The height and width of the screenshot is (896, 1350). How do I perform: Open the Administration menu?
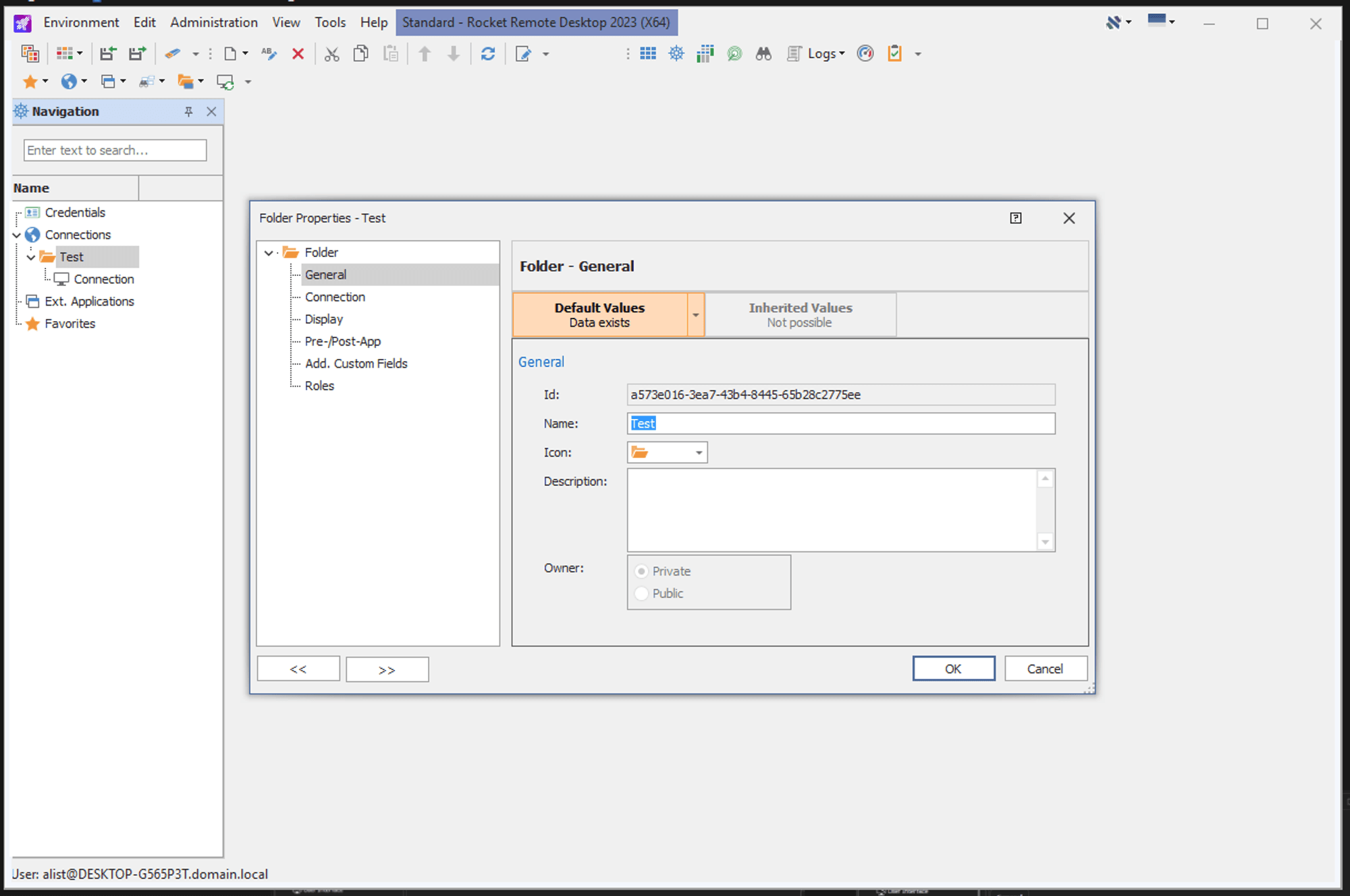click(x=213, y=22)
